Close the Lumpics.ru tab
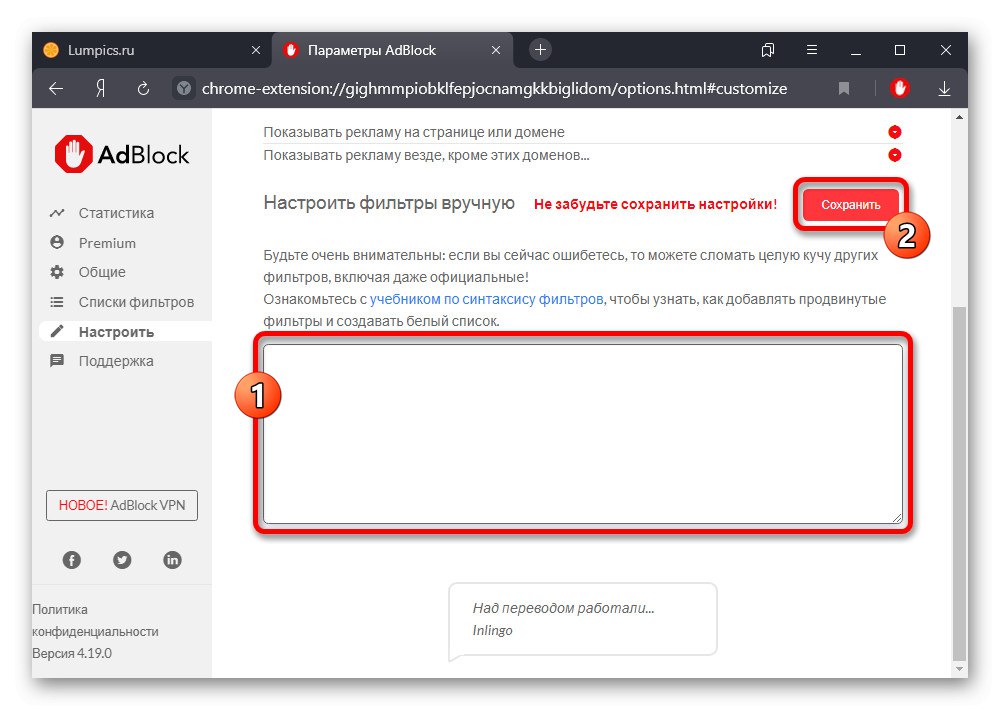Viewport: 1000px width, 710px height. 256,50
